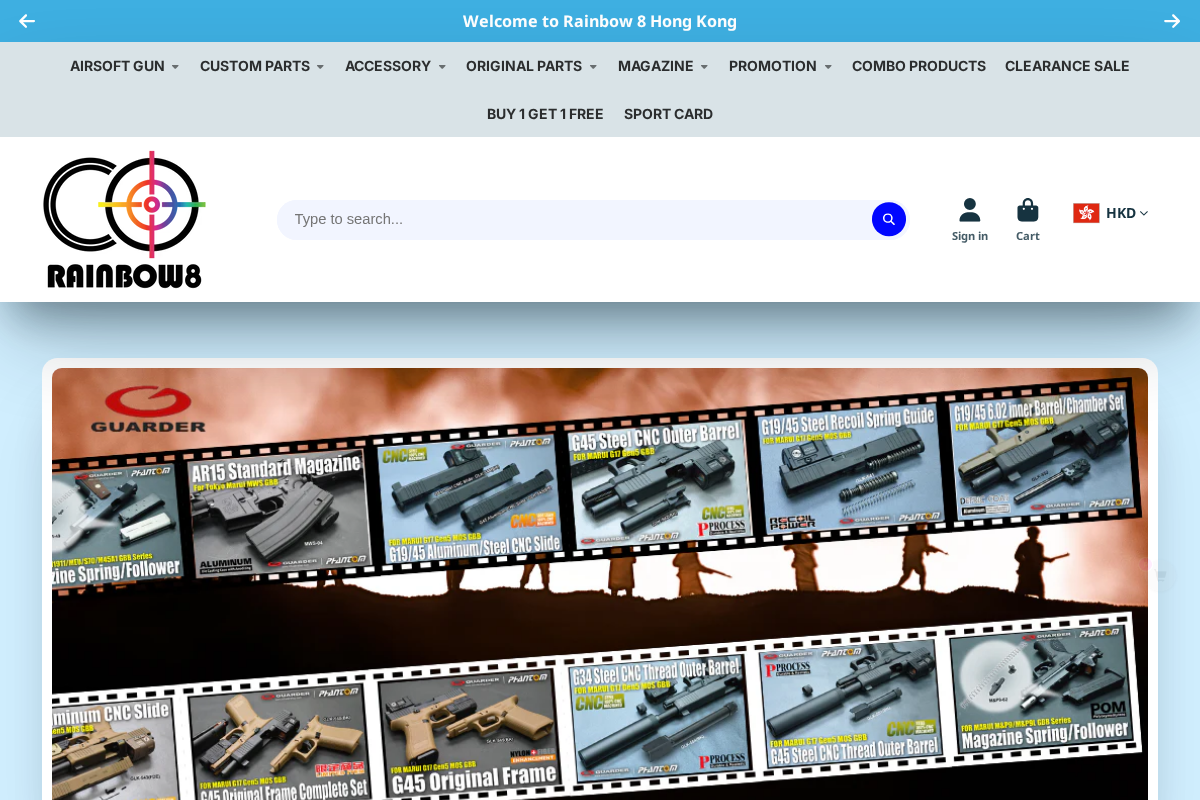Advance banner with right arrow icon

1172,20
